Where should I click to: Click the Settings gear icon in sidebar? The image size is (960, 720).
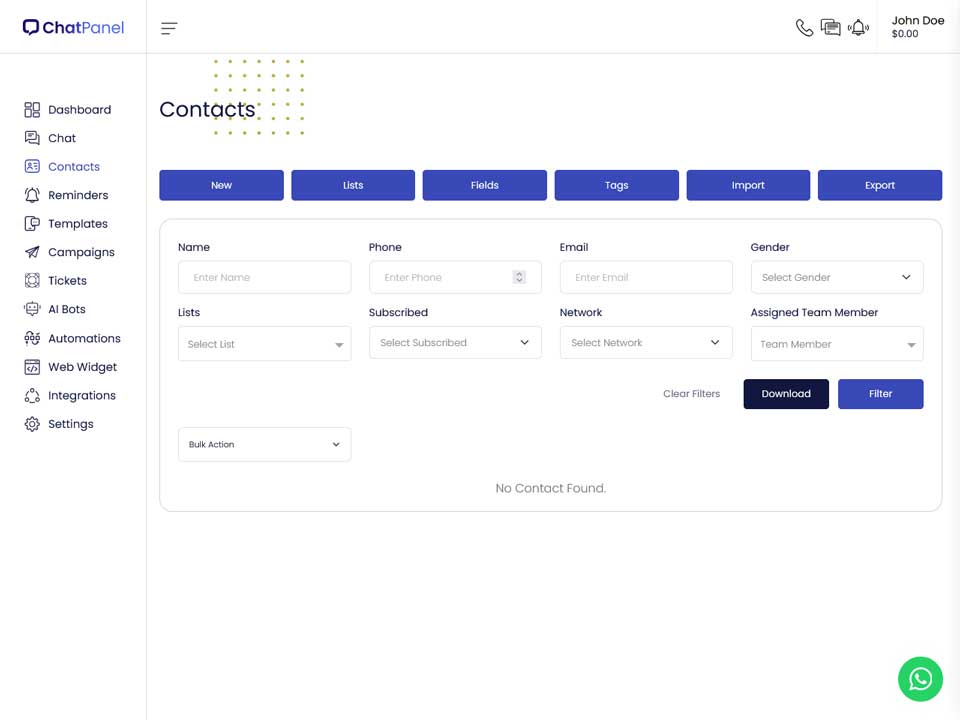click(x=32, y=424)
